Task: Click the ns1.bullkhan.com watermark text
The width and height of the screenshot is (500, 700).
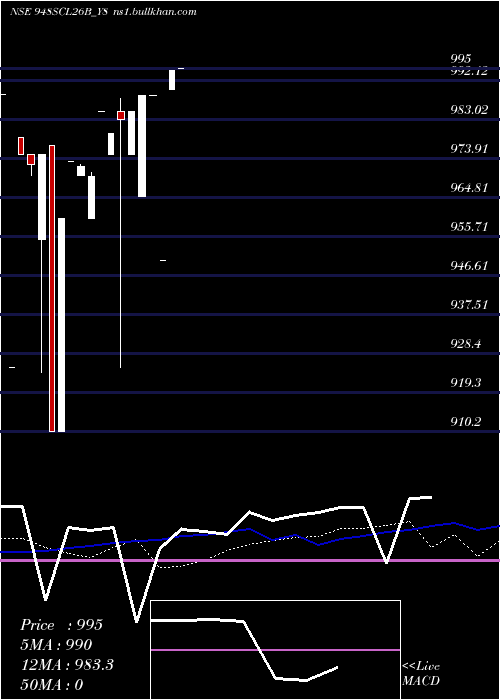Action: pos(154,12)
